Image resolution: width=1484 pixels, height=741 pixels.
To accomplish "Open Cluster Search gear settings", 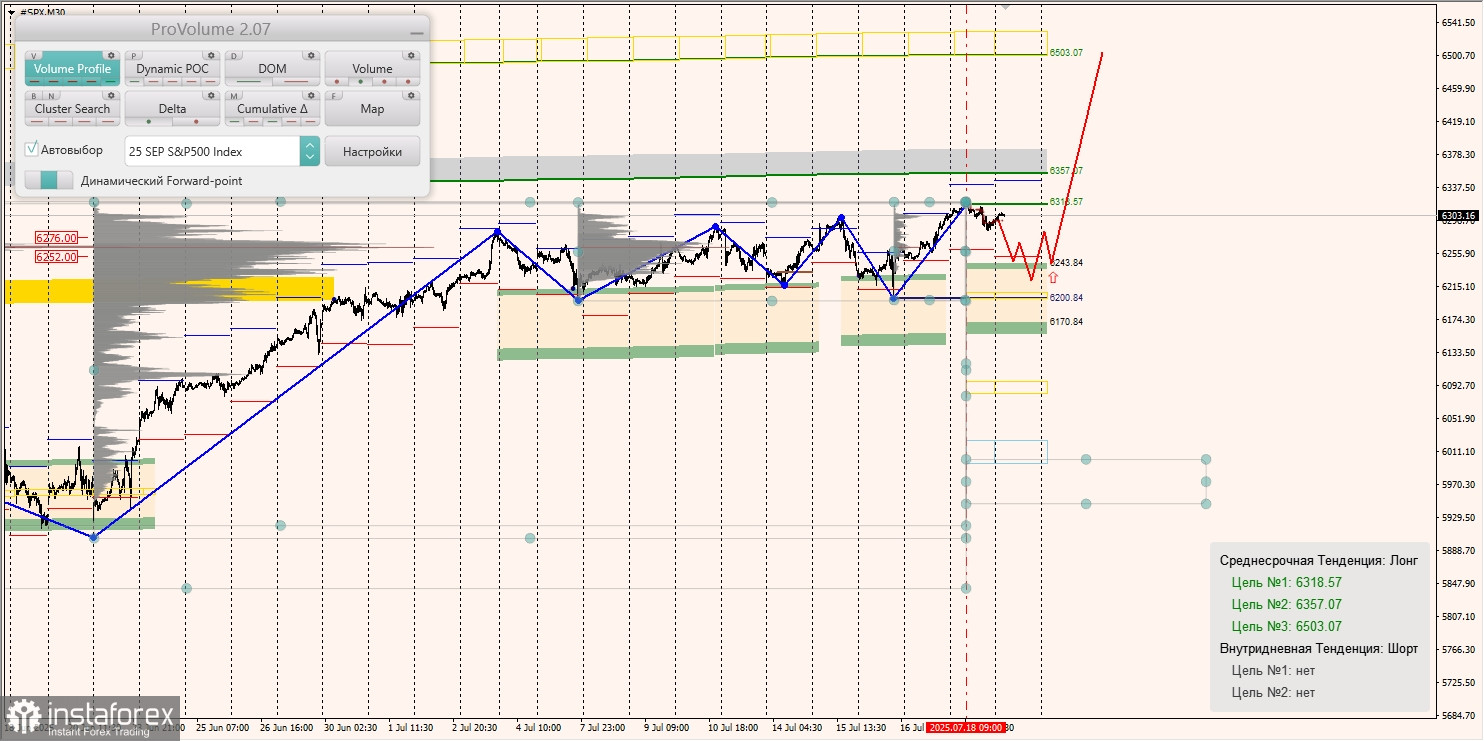I will click(111, 95).
